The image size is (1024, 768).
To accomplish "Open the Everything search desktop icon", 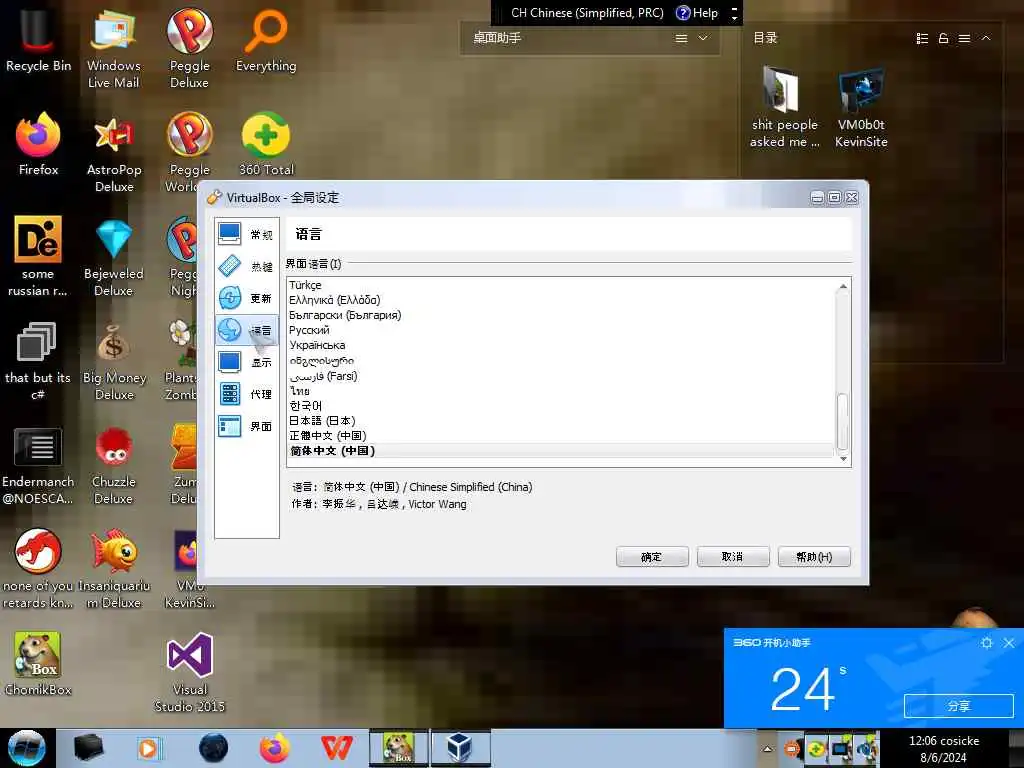I will point(266,41).
